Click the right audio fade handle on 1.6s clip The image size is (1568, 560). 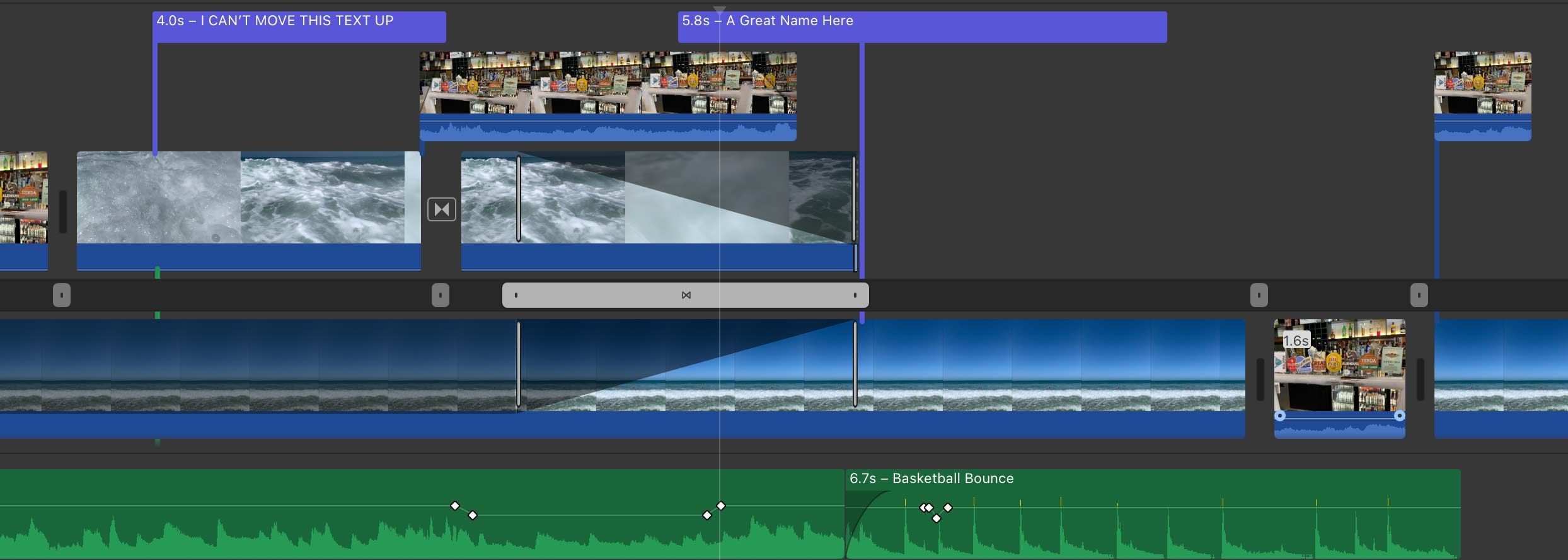coord(1400,416)
